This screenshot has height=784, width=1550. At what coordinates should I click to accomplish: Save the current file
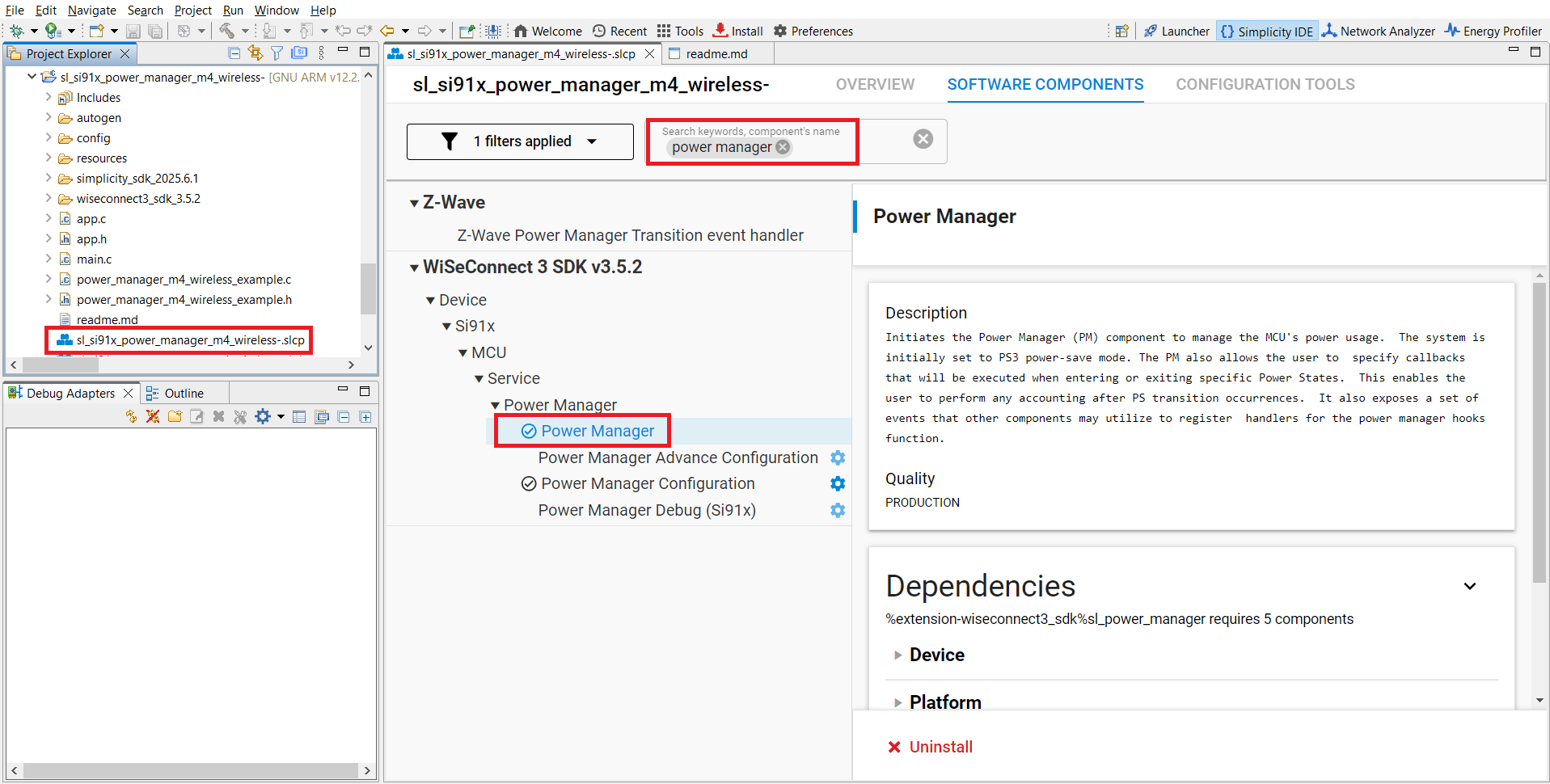[x=133, y=31]
